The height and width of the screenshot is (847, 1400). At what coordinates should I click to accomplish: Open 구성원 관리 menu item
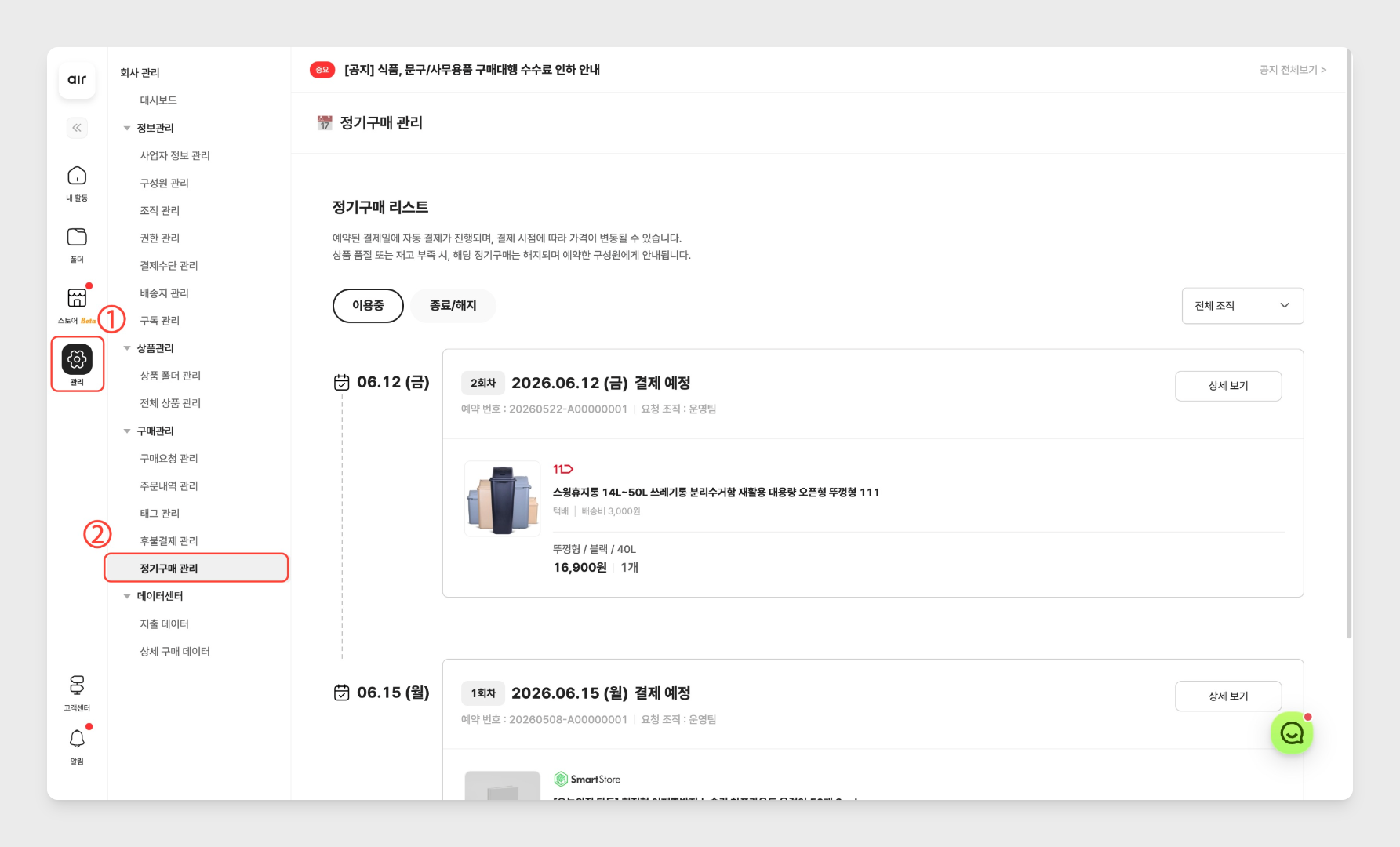165,183
